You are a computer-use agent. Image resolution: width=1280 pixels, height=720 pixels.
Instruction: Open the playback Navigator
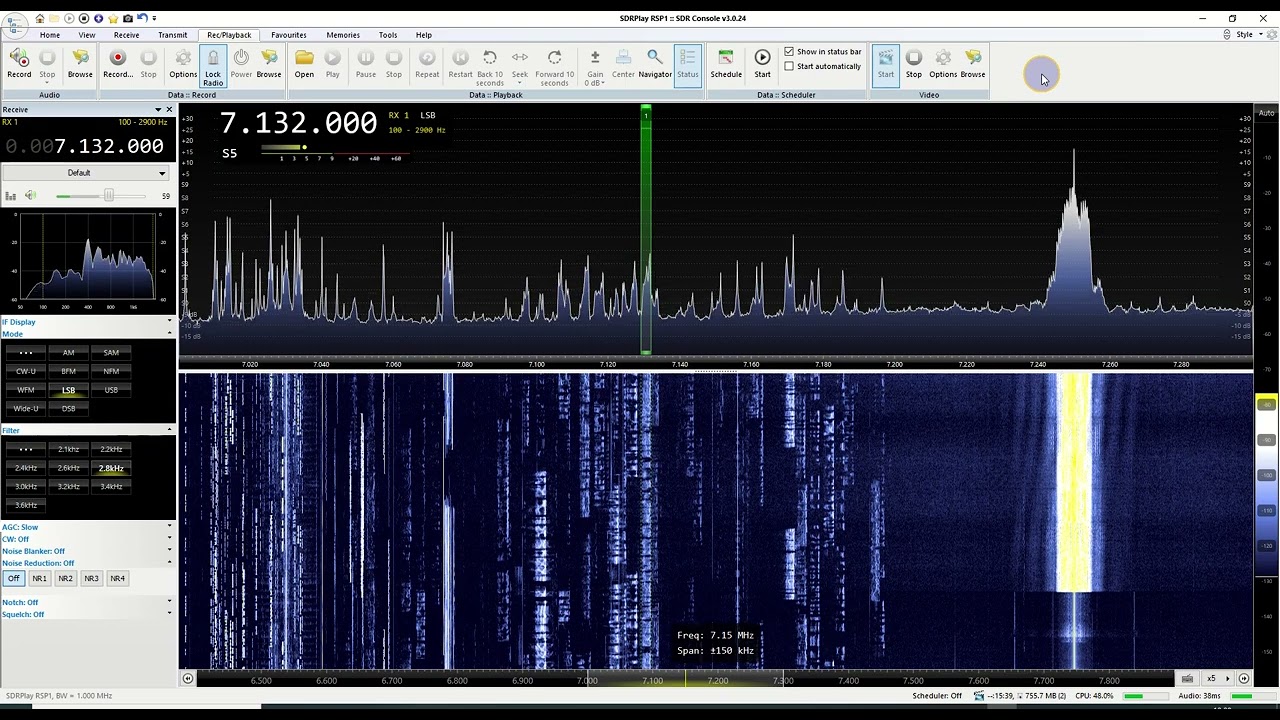(x=655, y=64)
